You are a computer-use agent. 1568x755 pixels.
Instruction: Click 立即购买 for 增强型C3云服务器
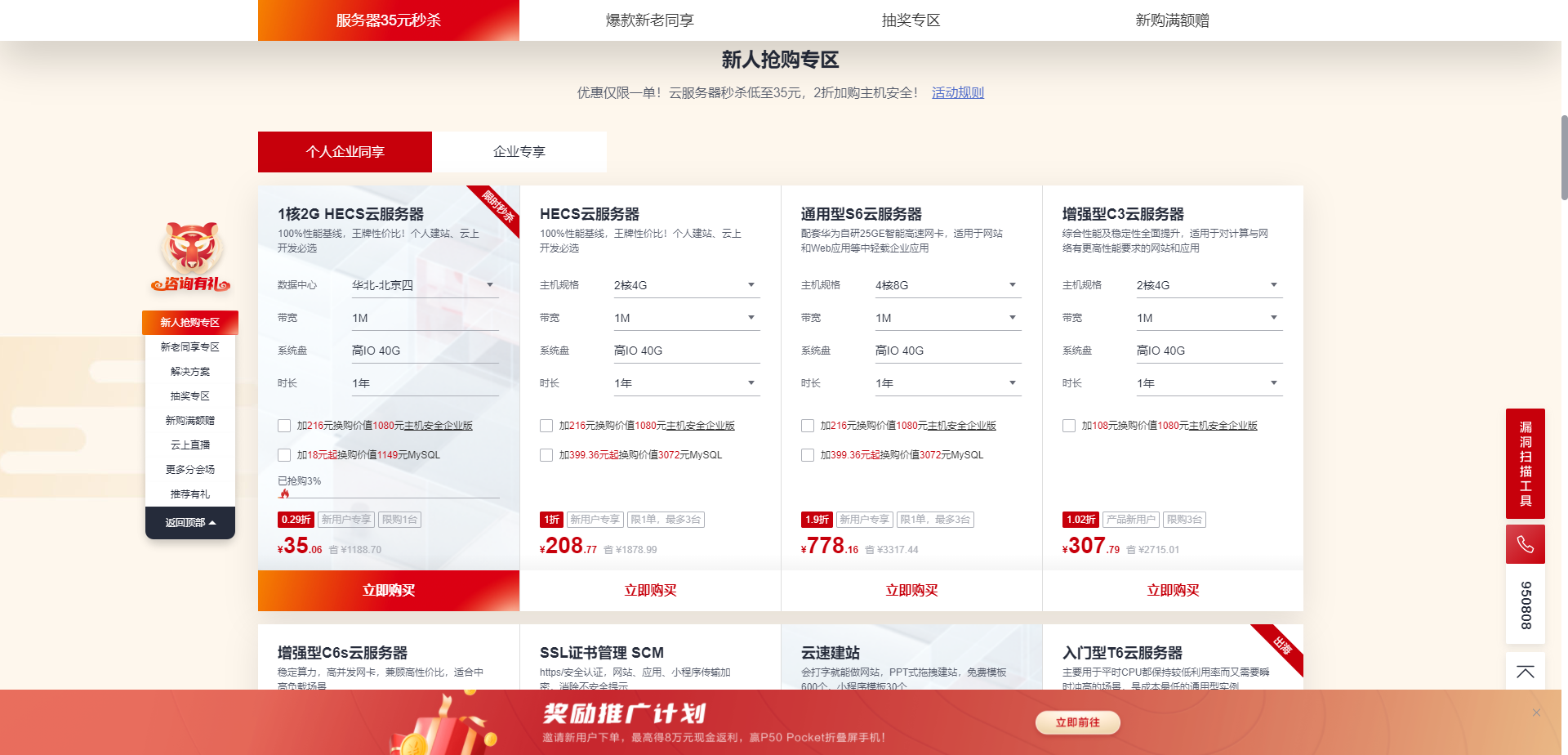click(1173, 591)
